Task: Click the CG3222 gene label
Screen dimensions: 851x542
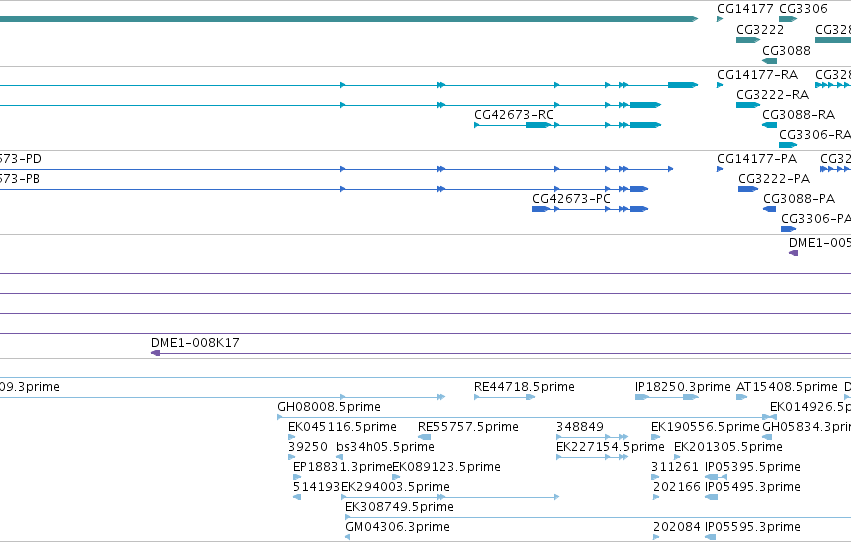Action: 760,30
